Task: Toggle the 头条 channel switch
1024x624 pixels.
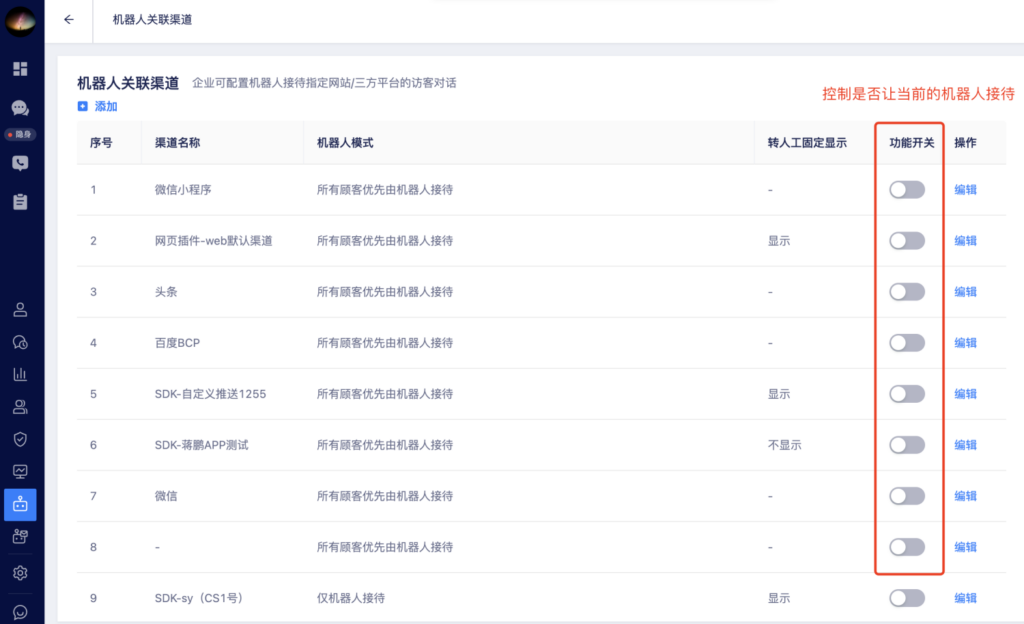Action: tap(907, 292)
